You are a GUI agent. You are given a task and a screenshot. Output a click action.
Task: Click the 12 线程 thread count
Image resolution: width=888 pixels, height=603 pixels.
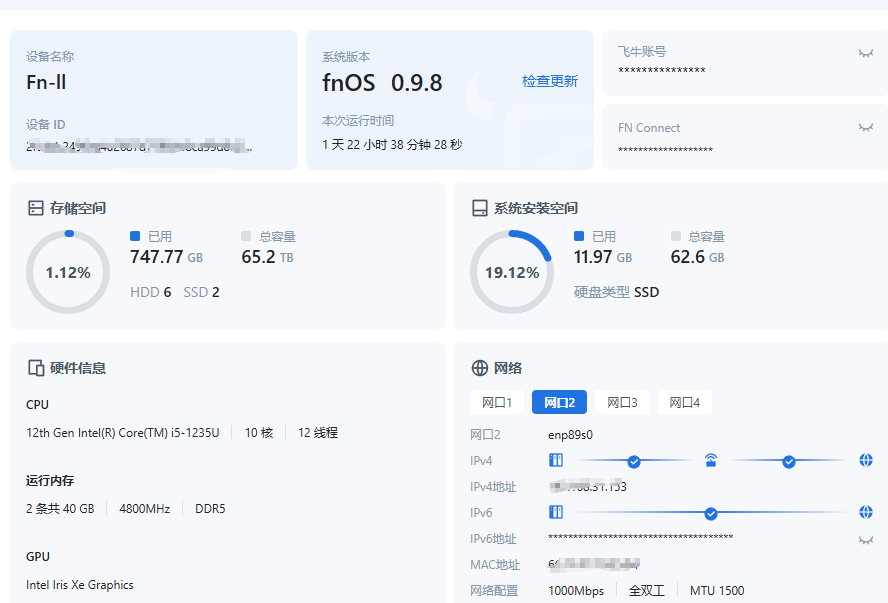(318, 433)
